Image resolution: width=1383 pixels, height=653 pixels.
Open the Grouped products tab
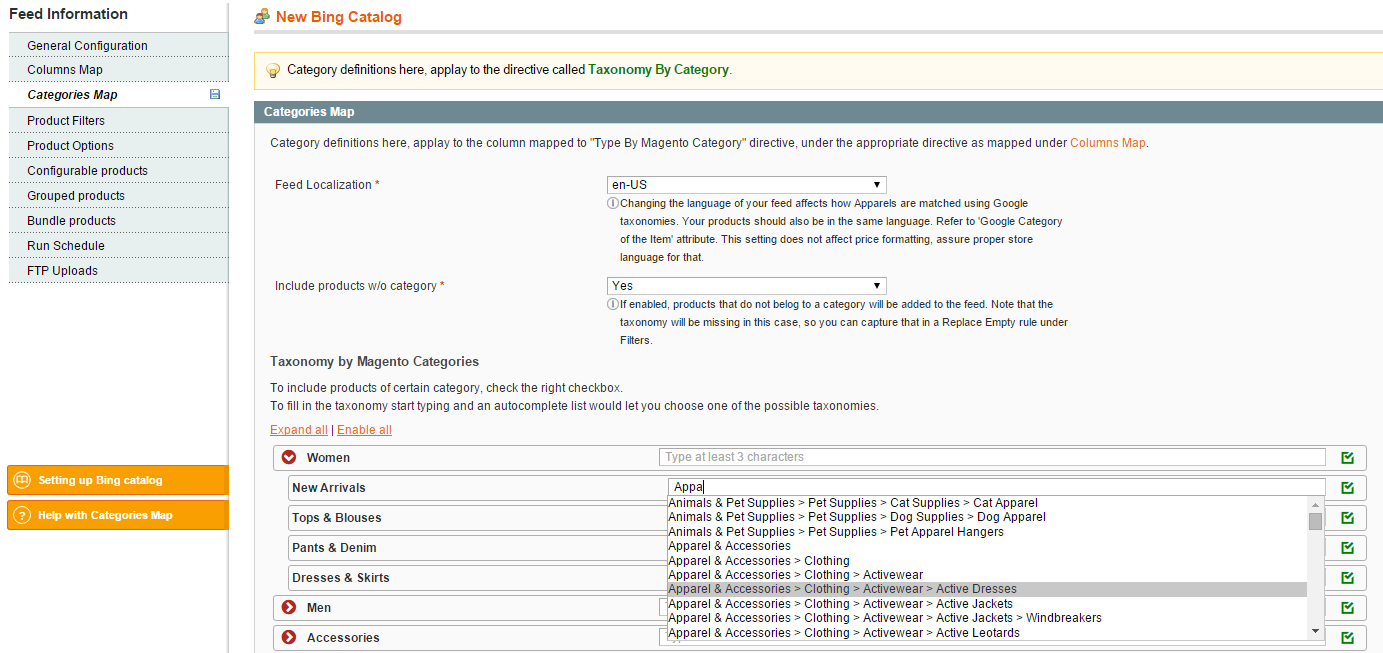[118, 195]
